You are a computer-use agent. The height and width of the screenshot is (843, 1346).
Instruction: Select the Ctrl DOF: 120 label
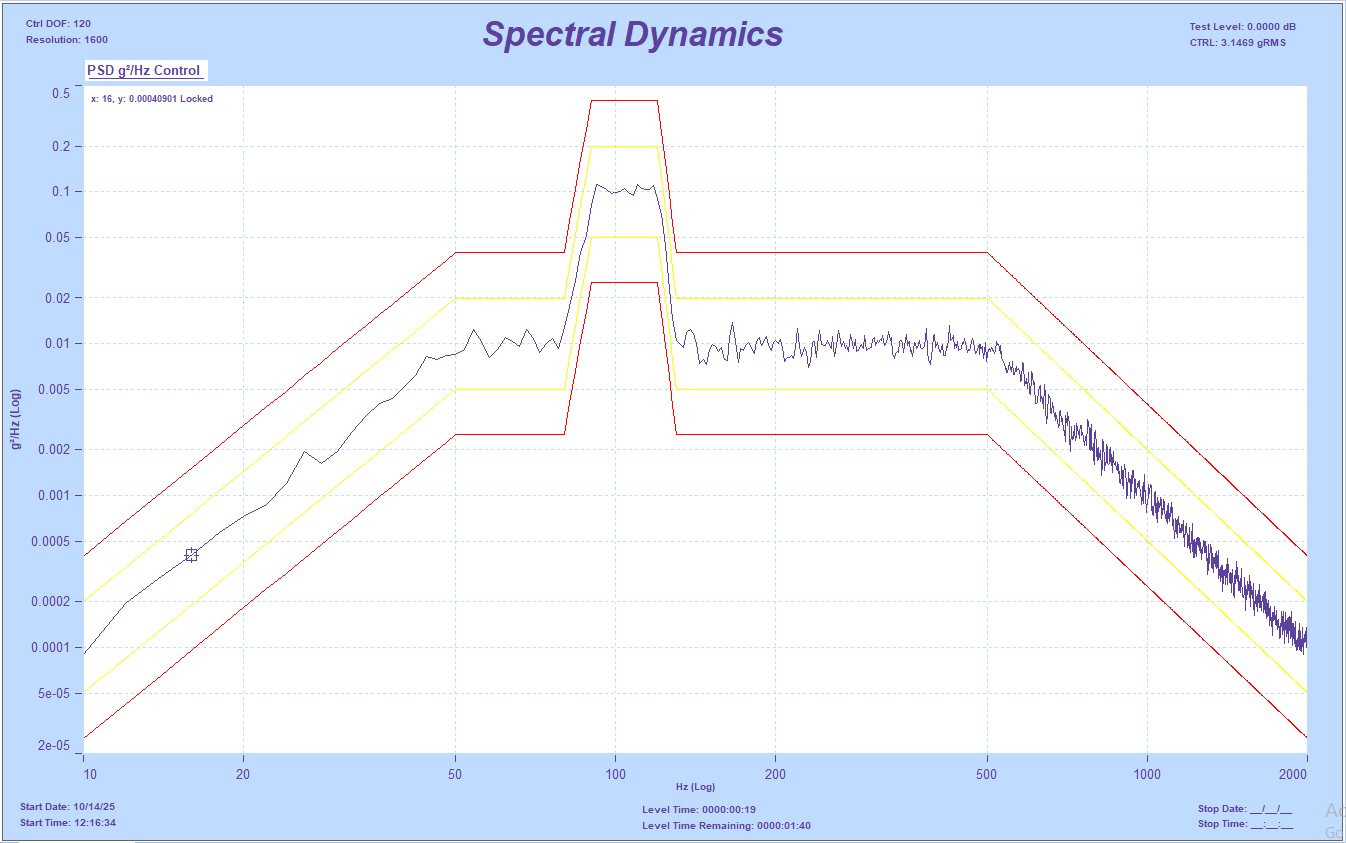tap(59, 23)
